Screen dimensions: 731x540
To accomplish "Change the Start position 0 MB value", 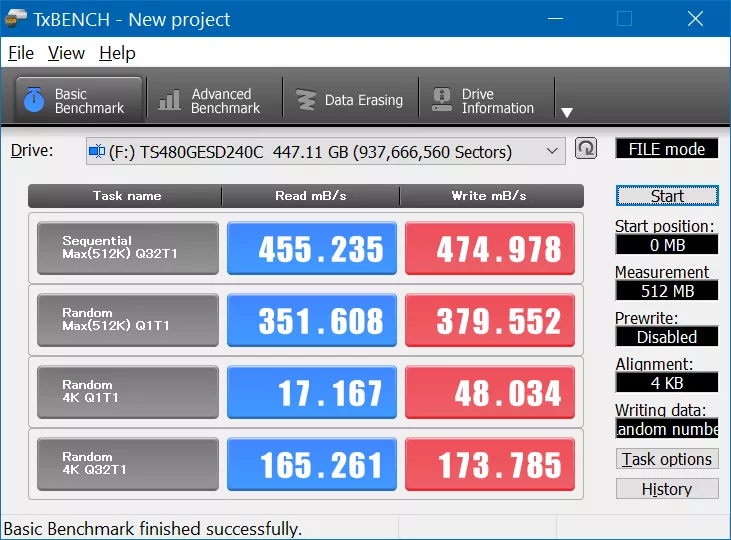I will click(667, 245).
